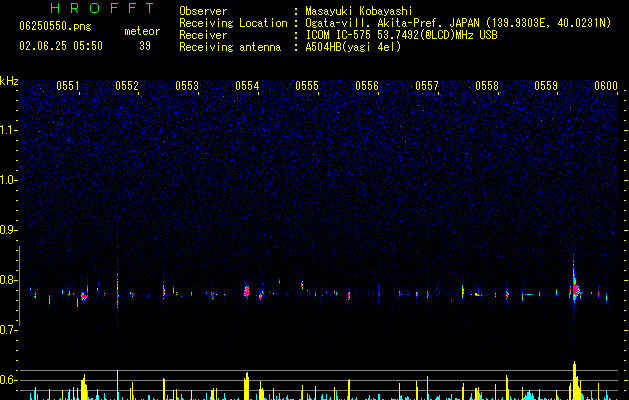The width and height of the screenshot is (629, 400).
Task: Click the Receiving Location label
Action: pos(233,23)
